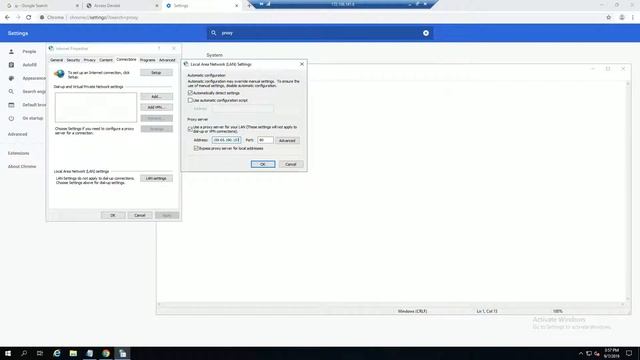Click LAN settings button
Screen dimensions: 640x360
click(156, 178)
